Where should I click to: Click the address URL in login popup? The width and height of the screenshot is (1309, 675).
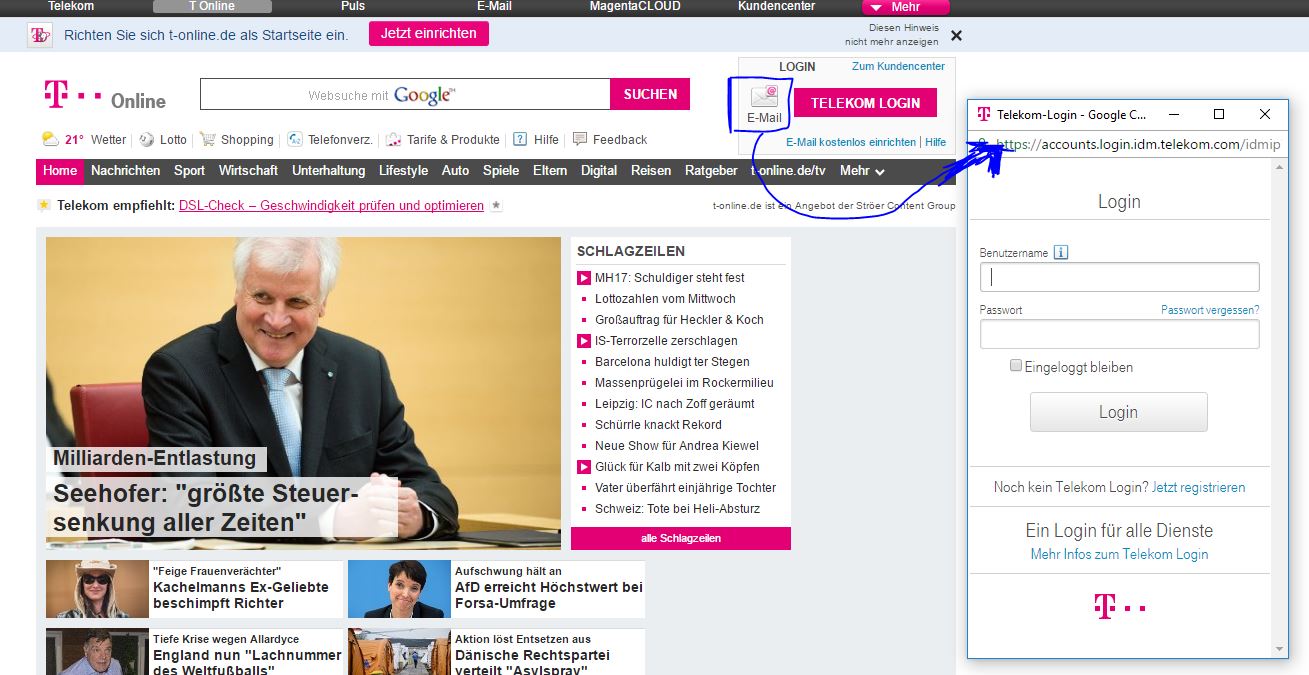pyautogui.click(x=1138, y=144)
